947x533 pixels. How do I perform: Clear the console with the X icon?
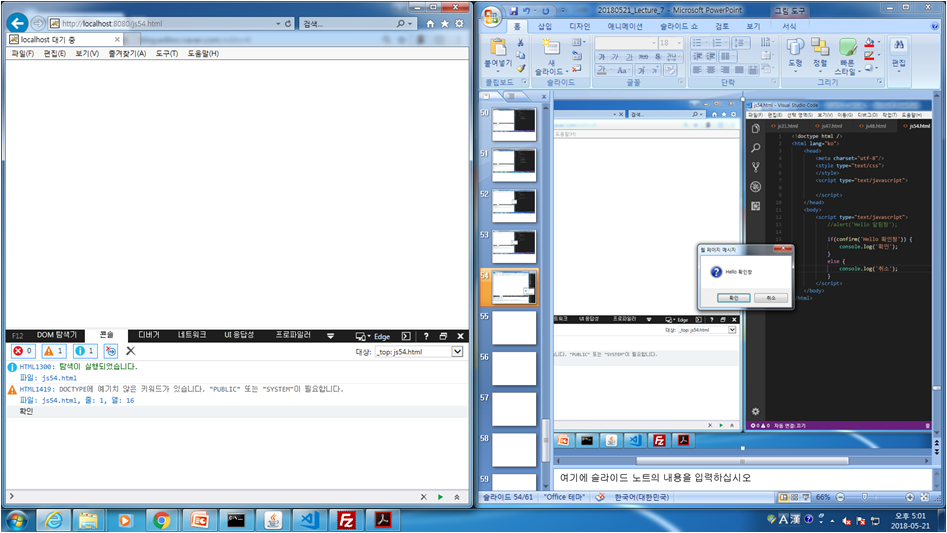click(x=130, y=351)
